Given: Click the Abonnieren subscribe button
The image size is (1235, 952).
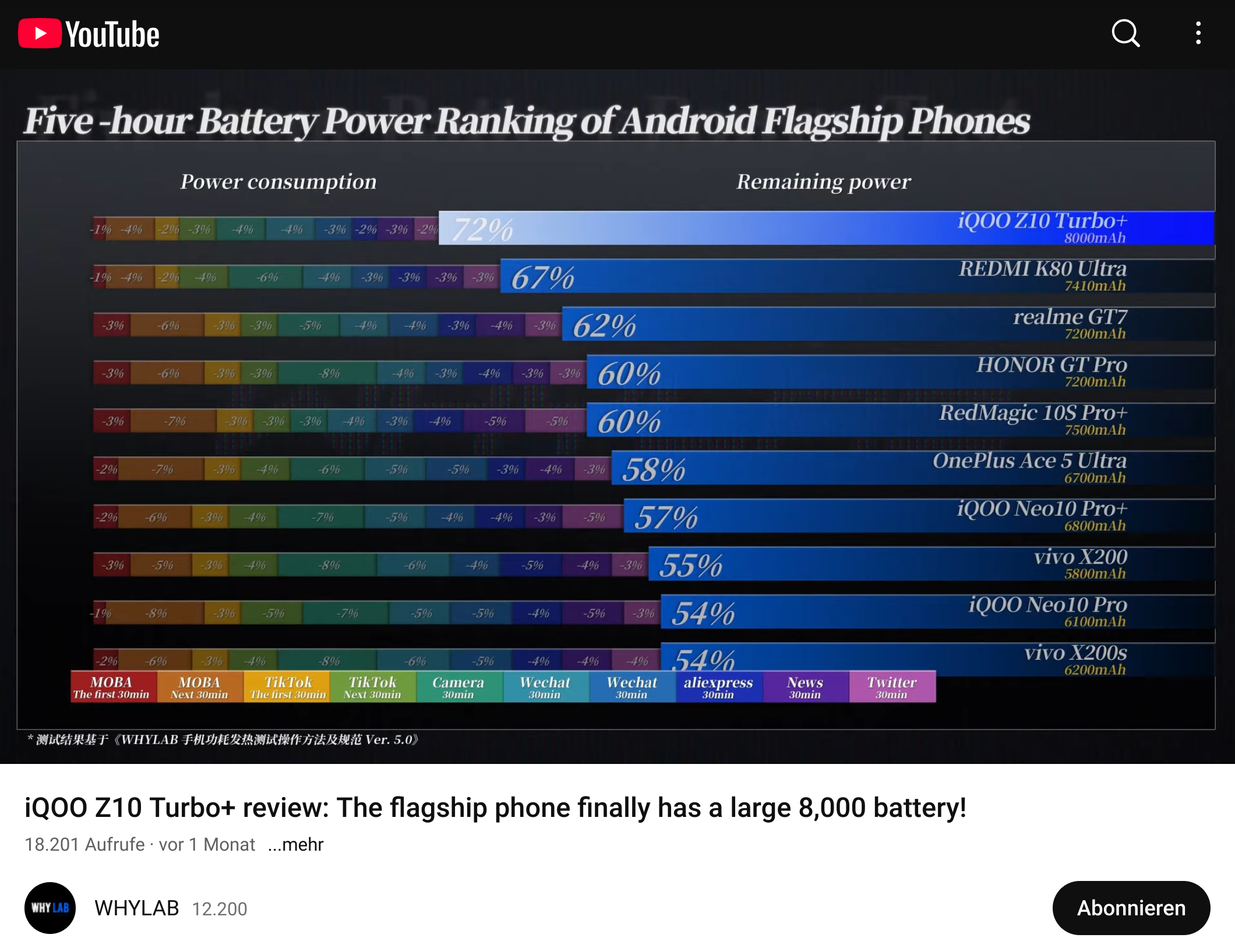Looking at the screenshot, I should pos(1131,908).
